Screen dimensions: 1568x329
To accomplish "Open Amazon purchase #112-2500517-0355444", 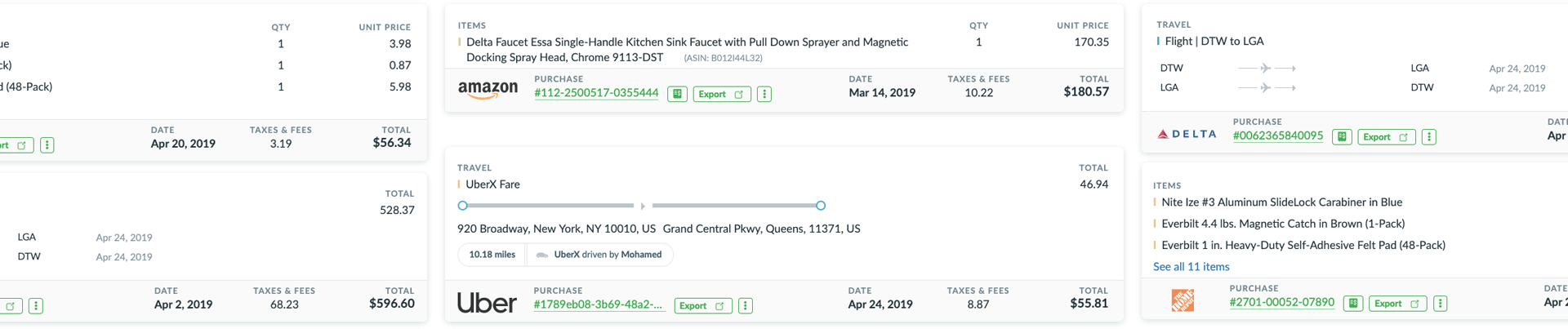I will click(596, 93).
